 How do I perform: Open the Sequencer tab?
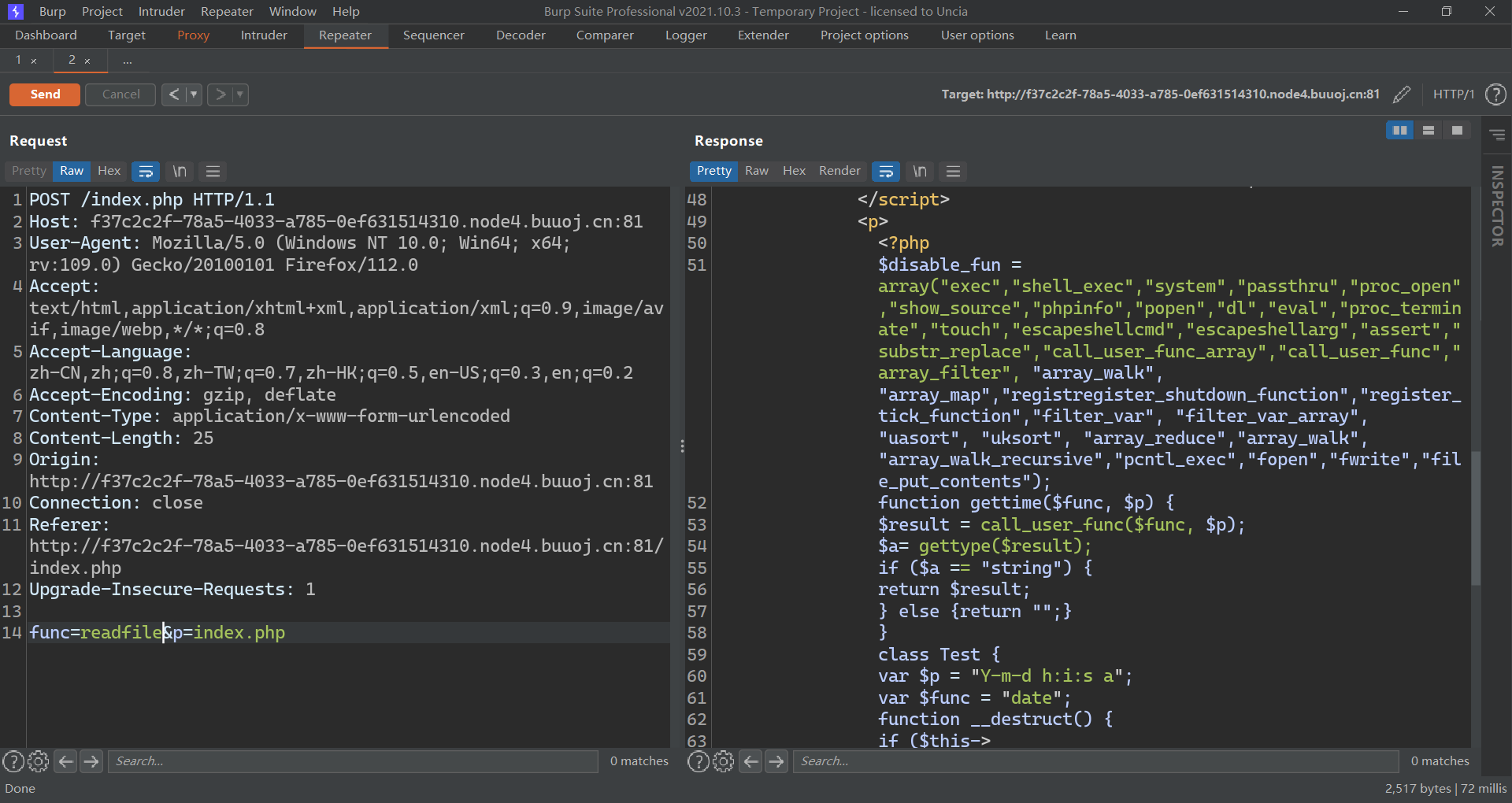tap(434, 35)
